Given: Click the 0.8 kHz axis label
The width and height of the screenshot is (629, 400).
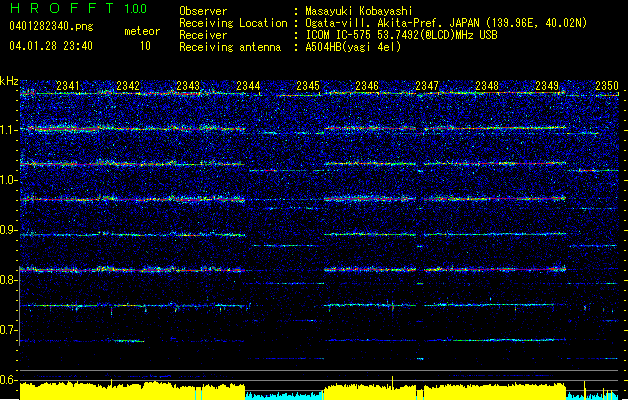Looking at the screenshot, I should pyautogui.click(x=9, y=280).
